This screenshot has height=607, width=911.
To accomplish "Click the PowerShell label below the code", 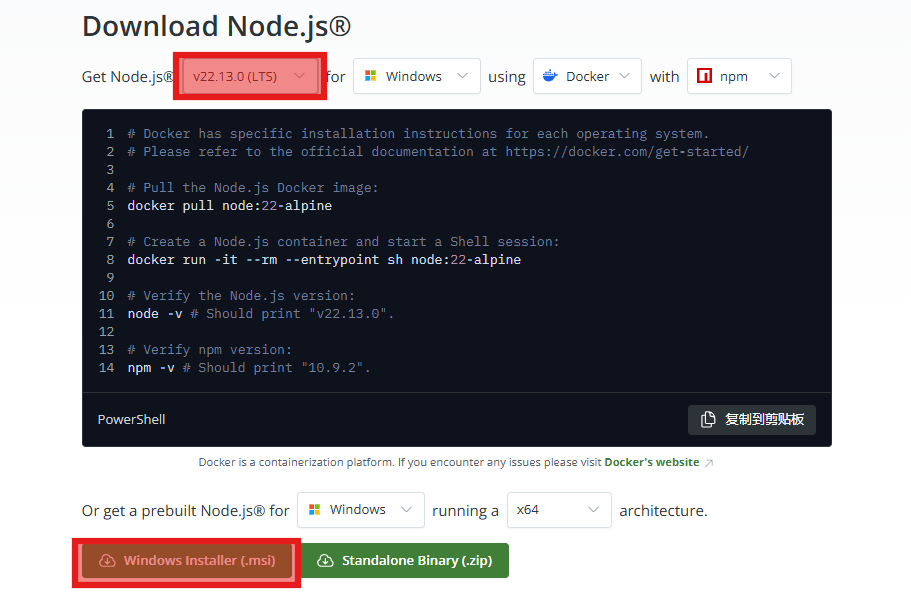I will click(131, 420).
